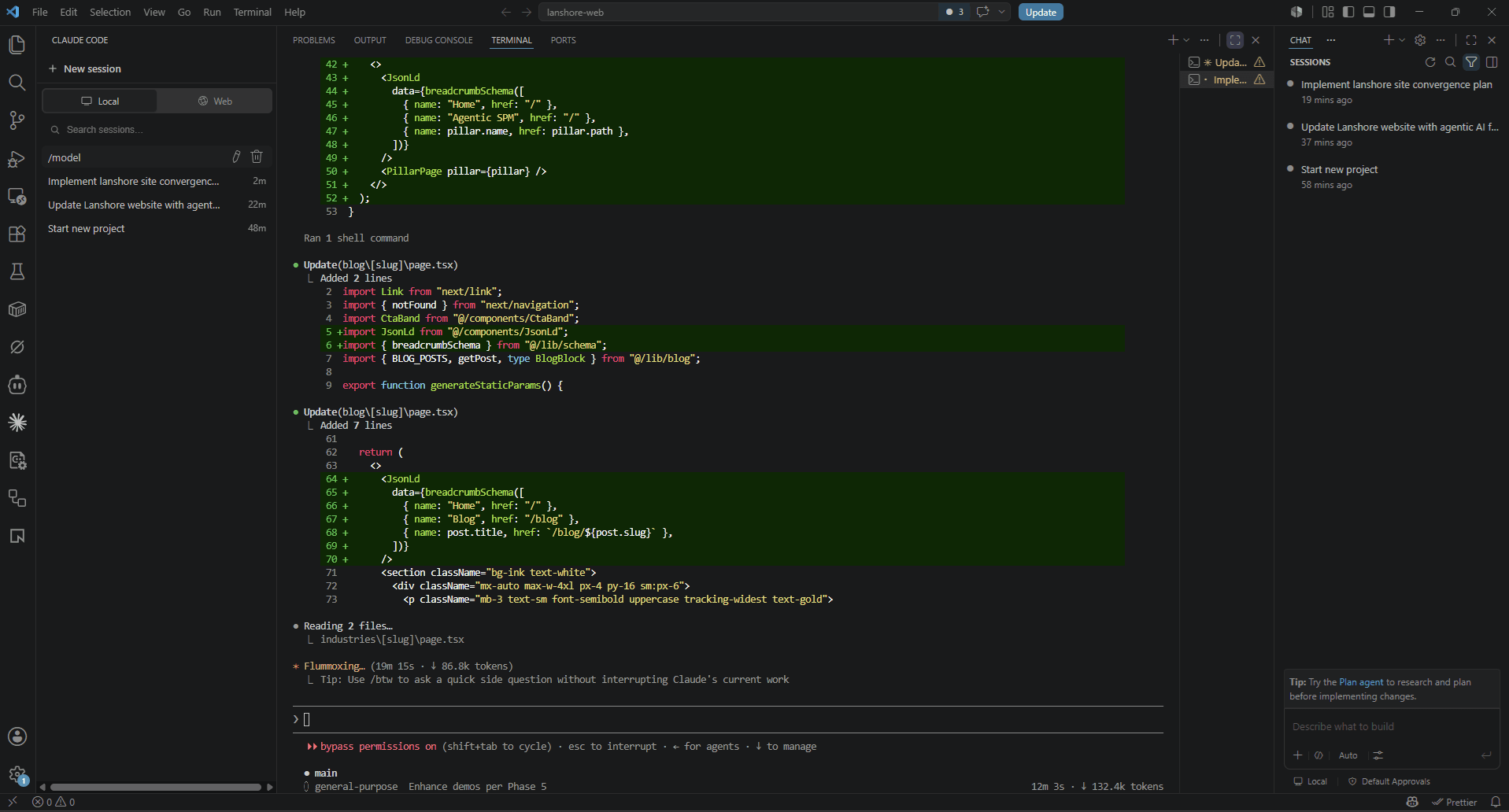
Task: Open the Run and Debug view
Action: coord(17,158)
